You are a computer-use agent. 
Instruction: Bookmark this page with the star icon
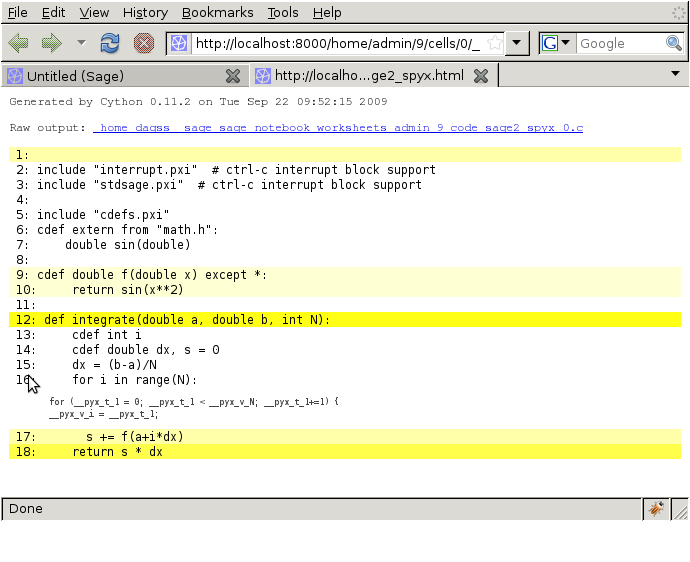[493, 43]
